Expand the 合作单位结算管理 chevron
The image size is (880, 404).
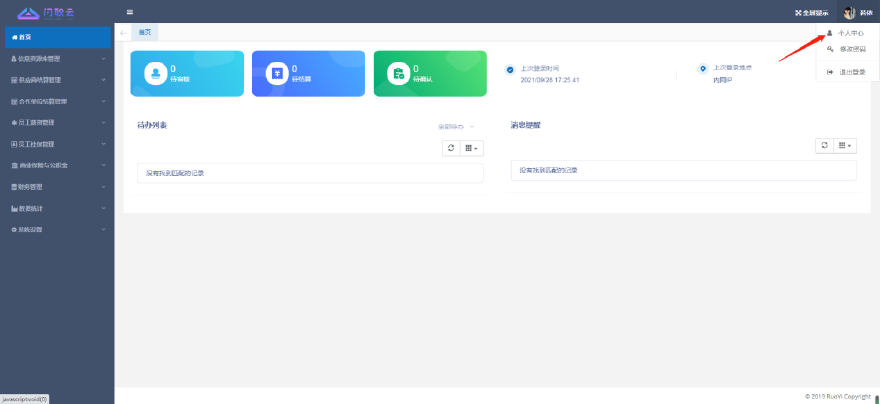pyautogui.click(x=103, y=102)
